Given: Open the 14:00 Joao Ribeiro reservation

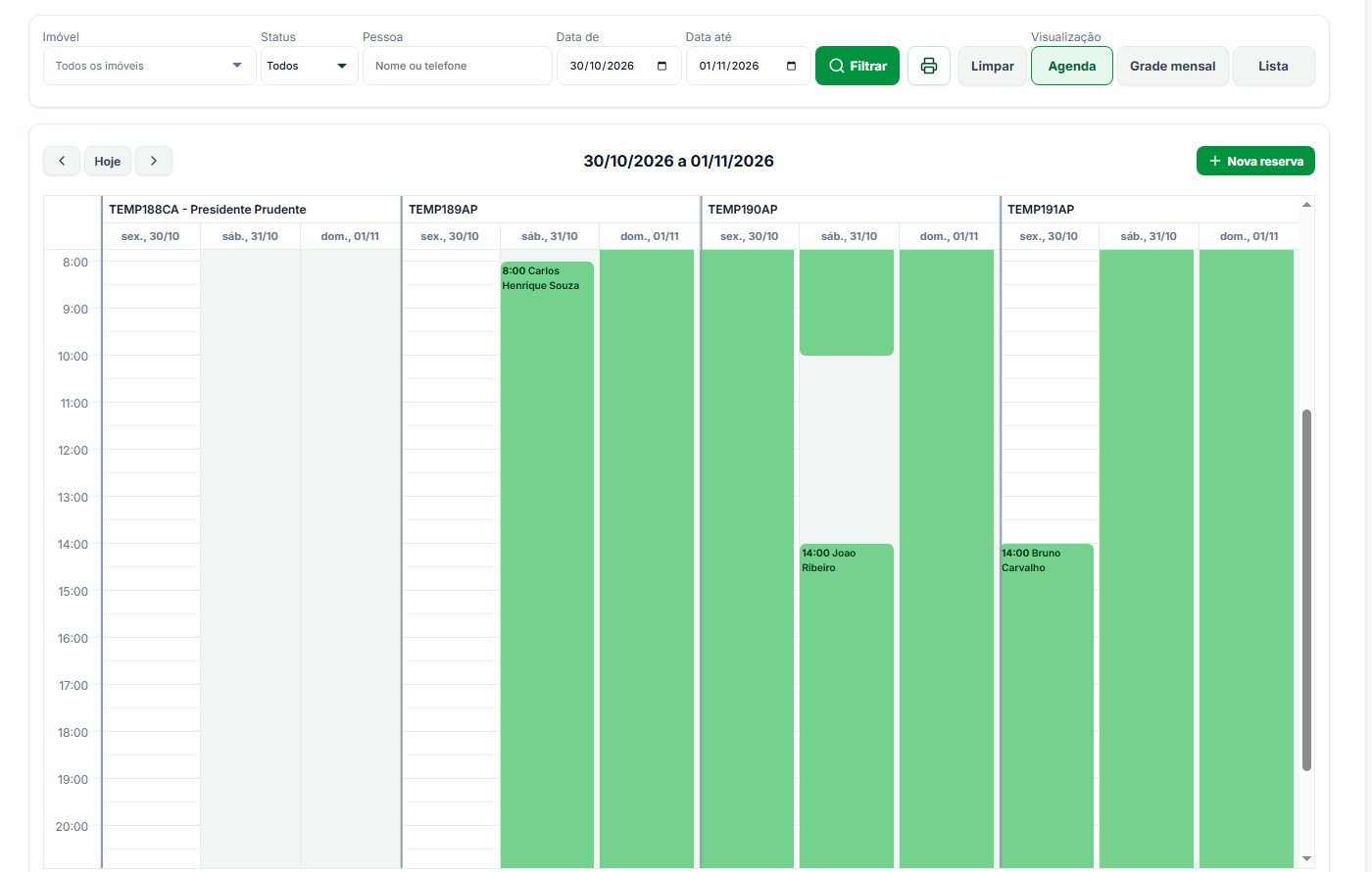Looking at the screenshot, I should coord(847,705).
